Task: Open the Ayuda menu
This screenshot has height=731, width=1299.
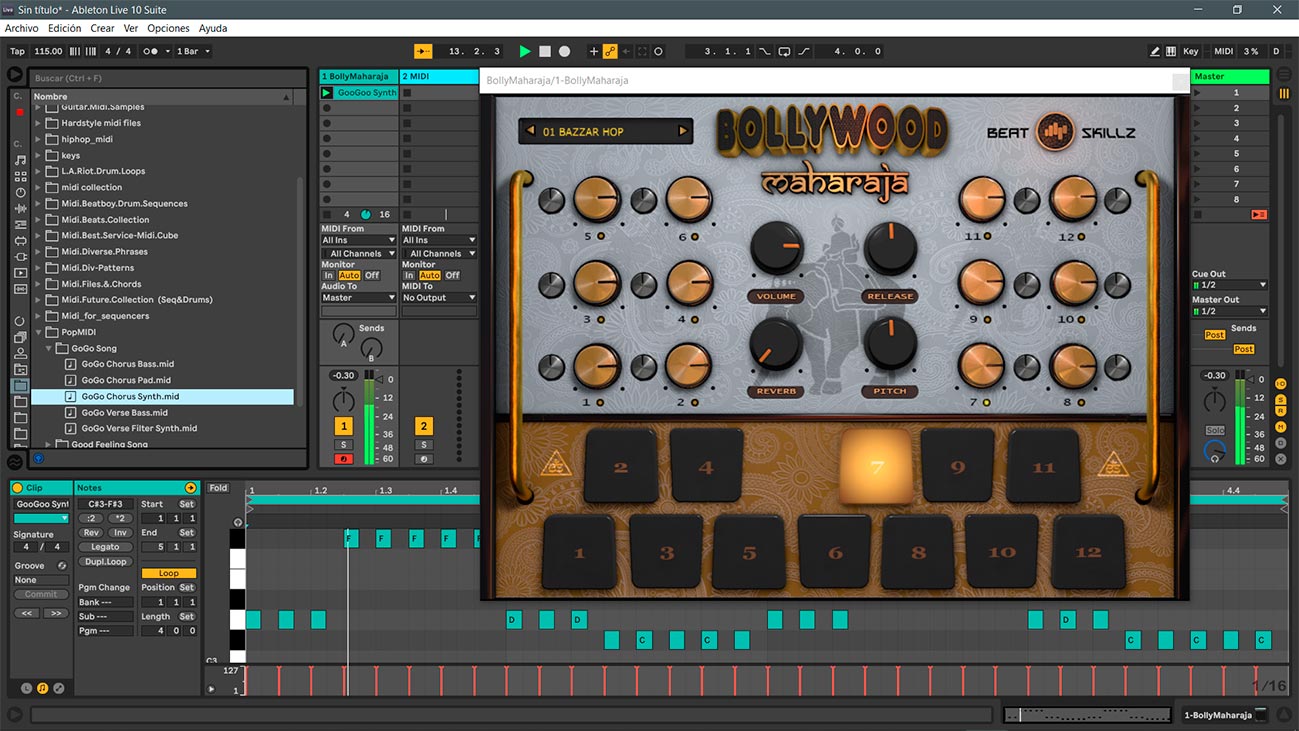Action: point(213,29)
